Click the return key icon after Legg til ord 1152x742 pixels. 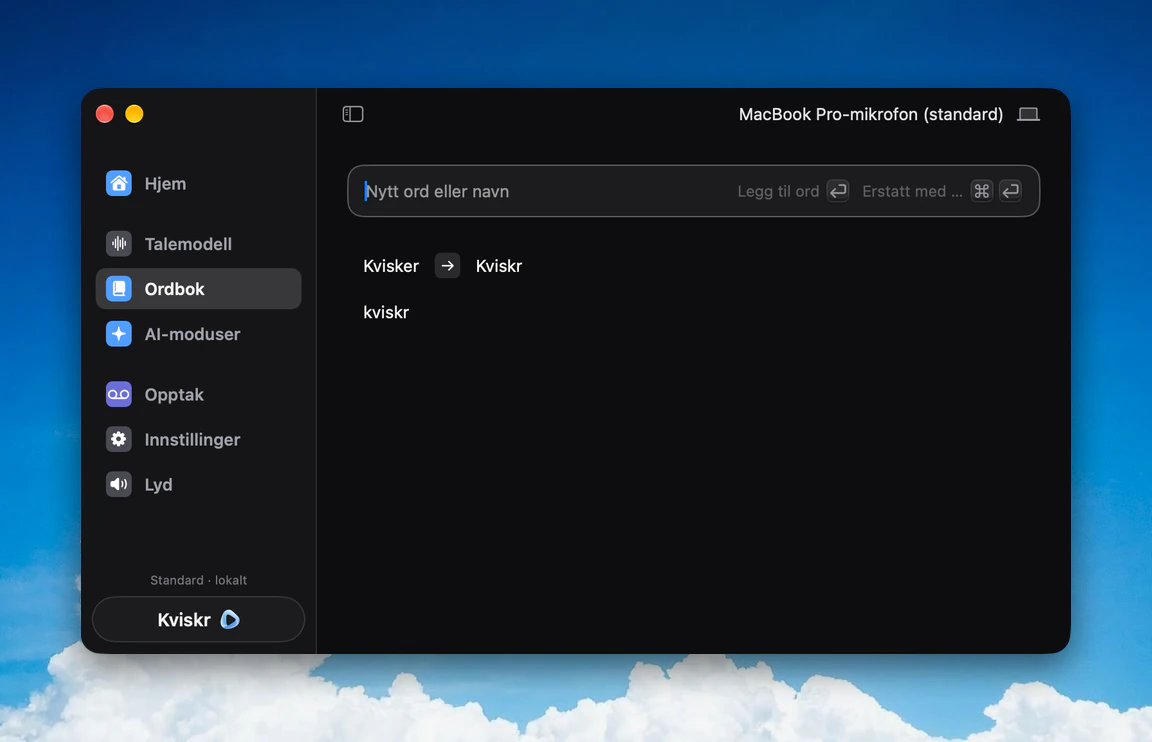coord(838,191)
